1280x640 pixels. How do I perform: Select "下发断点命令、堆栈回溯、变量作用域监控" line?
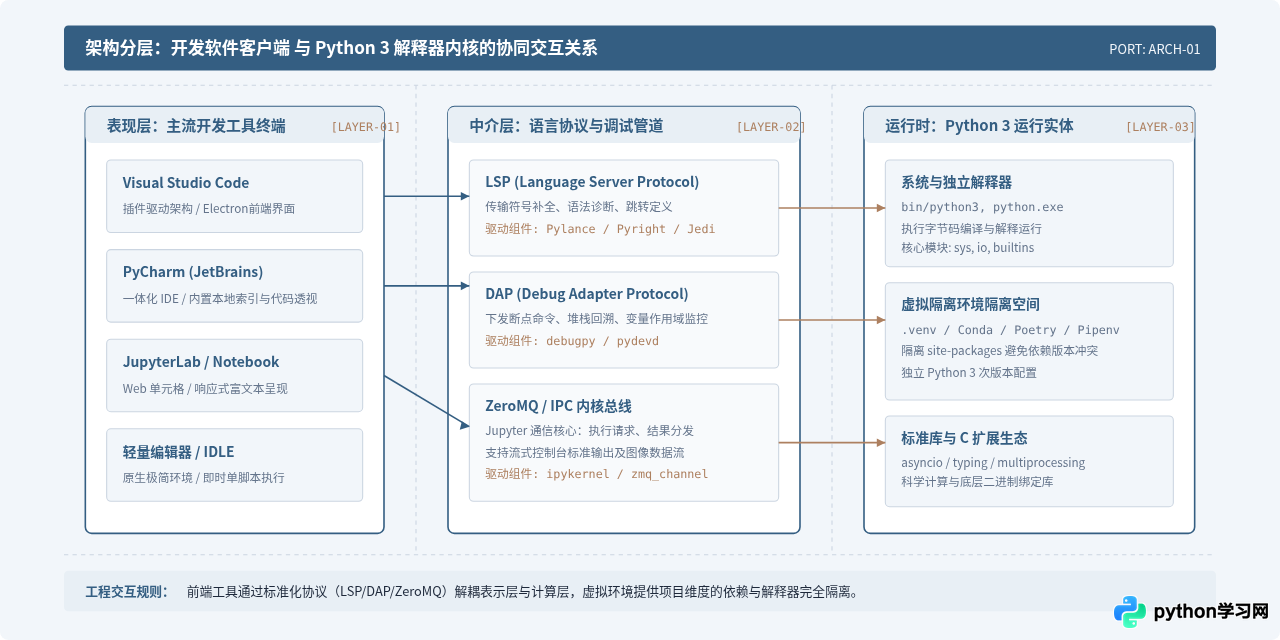597,319
